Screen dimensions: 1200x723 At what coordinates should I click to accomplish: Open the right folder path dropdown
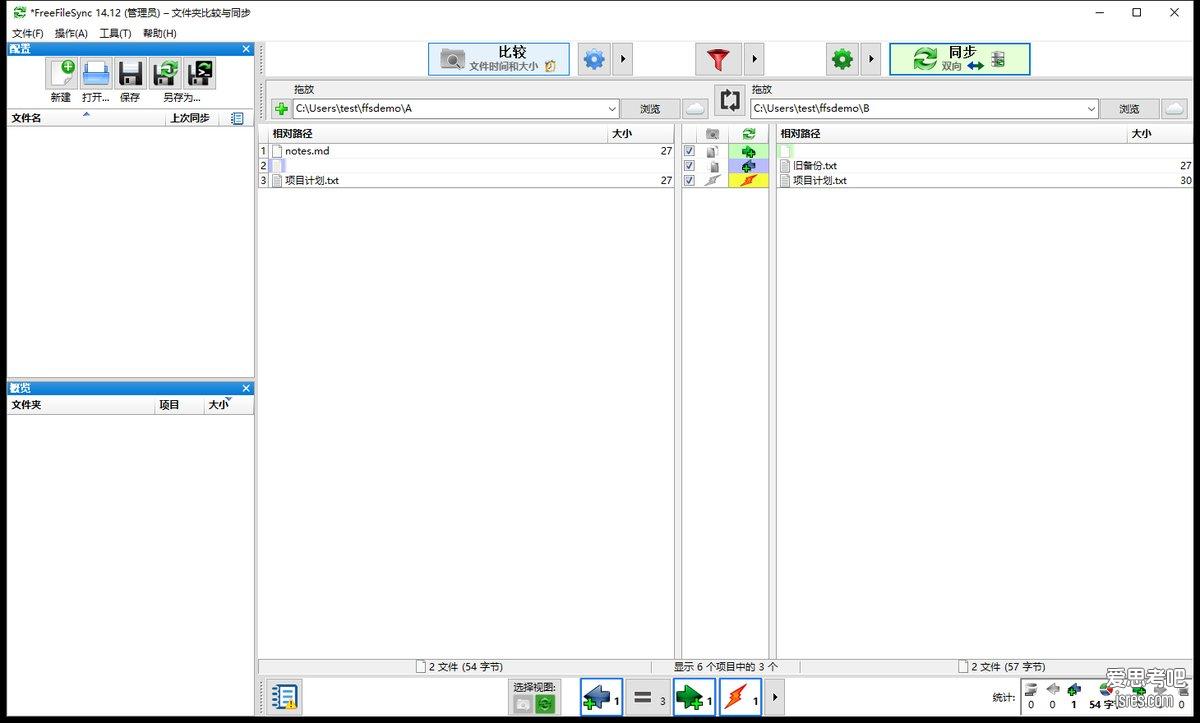tap(1092, 109)
